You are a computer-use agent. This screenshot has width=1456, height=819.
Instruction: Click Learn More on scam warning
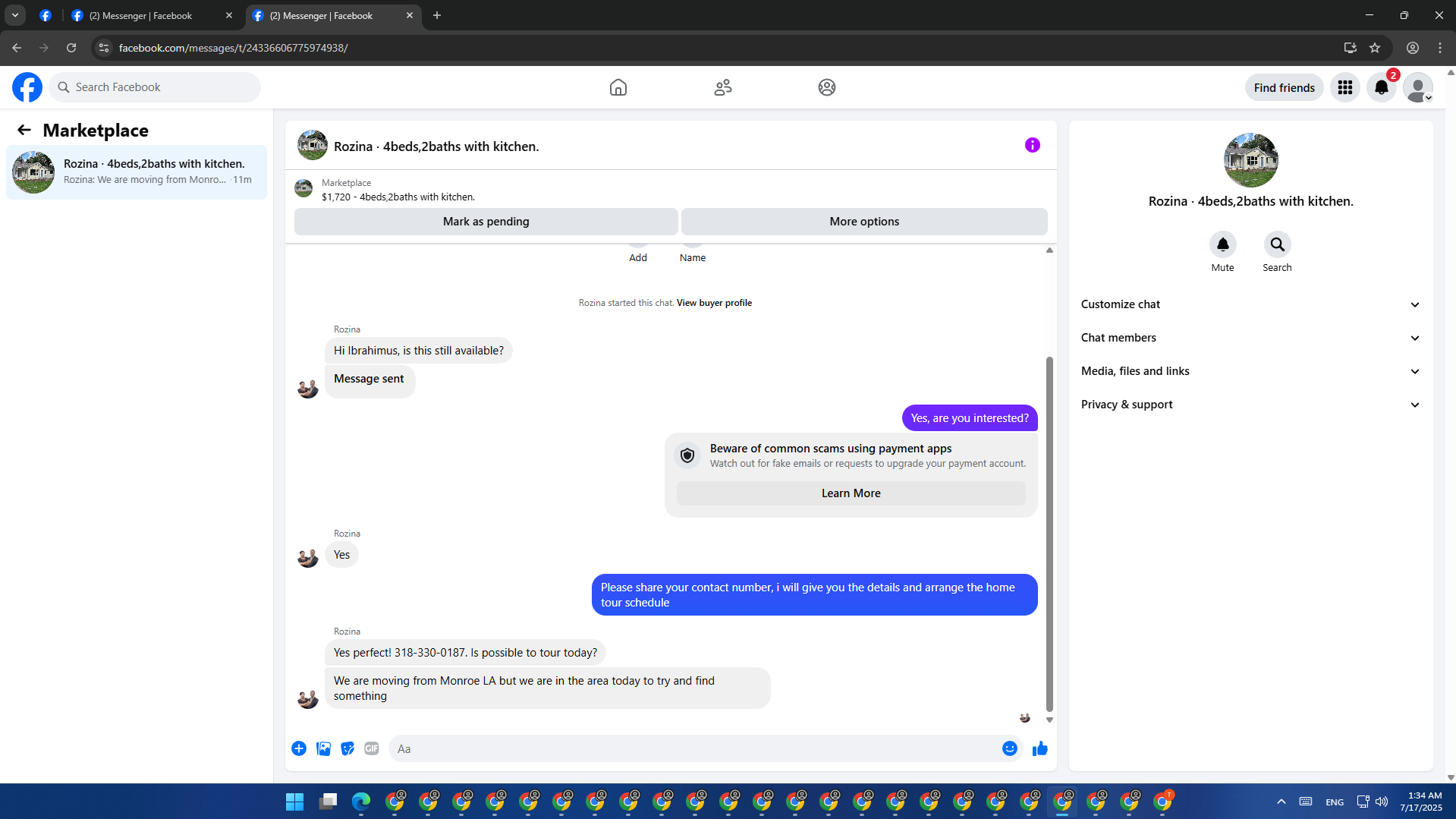(851, 493)
